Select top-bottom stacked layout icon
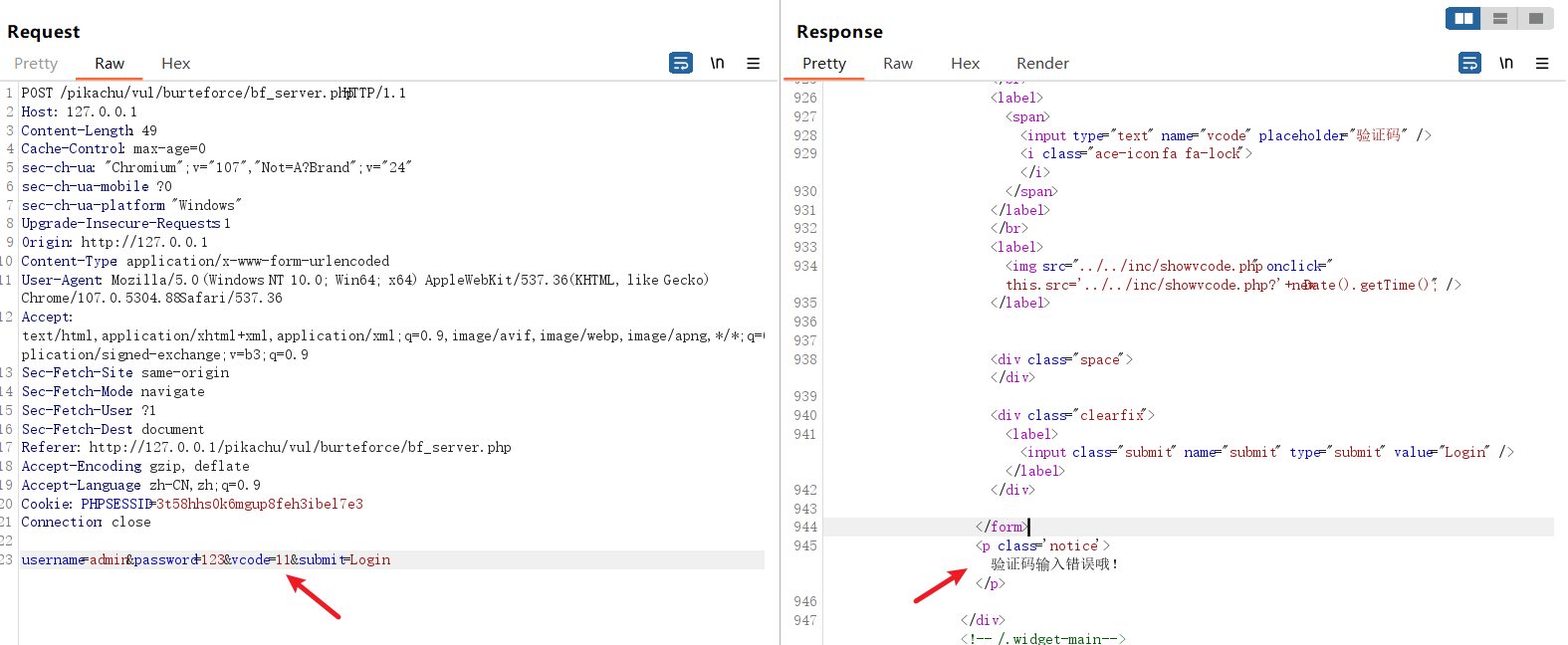Image resolution: width=1568 pixels, height=645 pixels. [x=1499, y=18]
